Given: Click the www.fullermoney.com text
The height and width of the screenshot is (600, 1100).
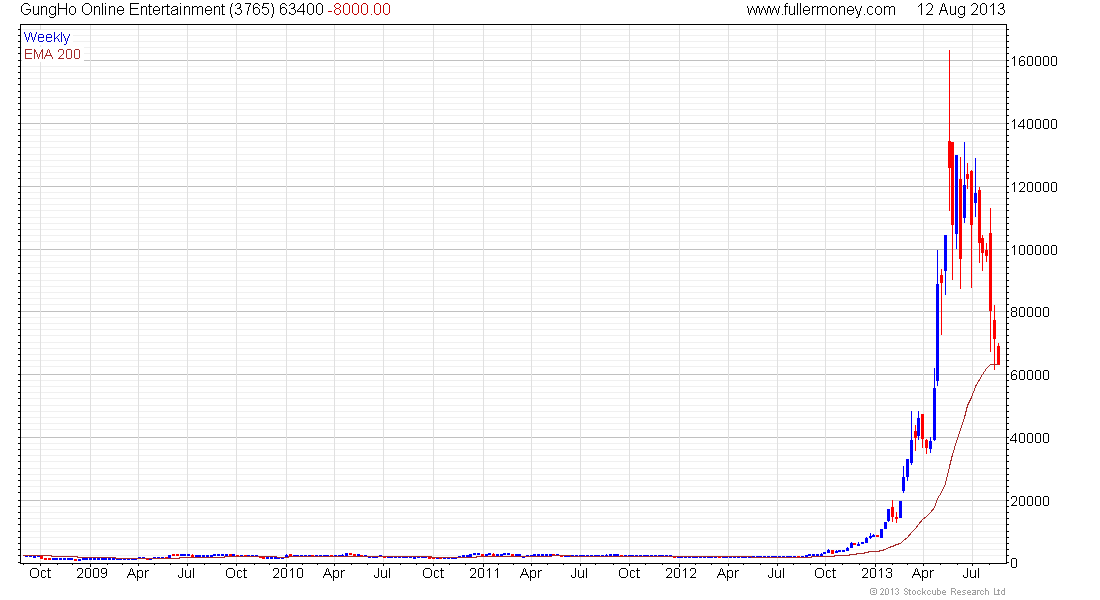Looking at the screenshot, I should [821, 10].
